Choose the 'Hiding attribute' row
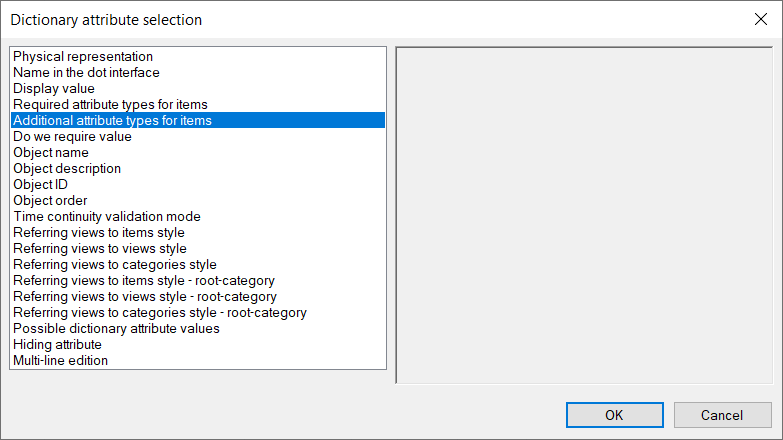783x440 pixels. click(198, 344)
